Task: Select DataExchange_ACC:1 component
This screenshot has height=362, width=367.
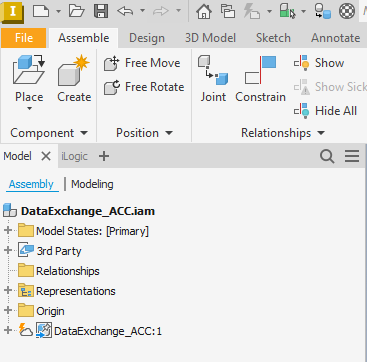Action: tap(108, 331)
